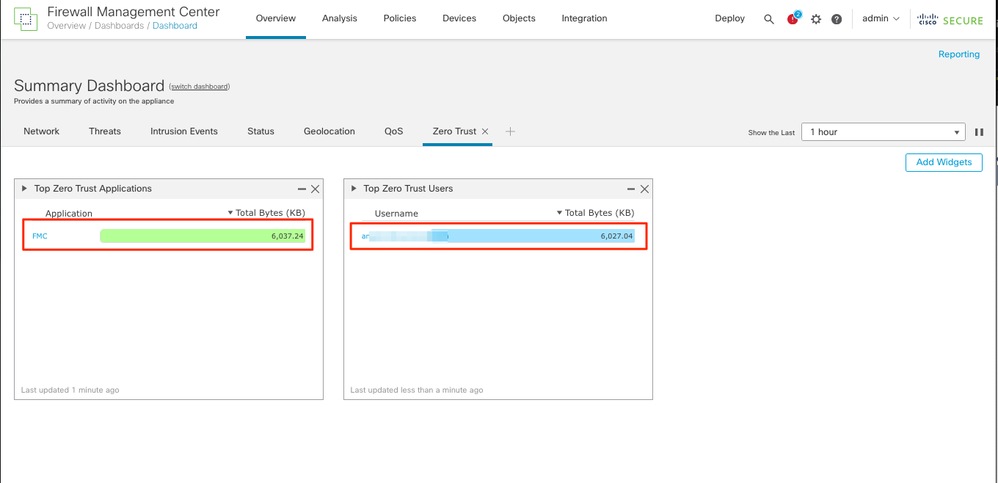Open the red notifications alert icon
Viewport: 998px width, 483px height.
point(792,18)
